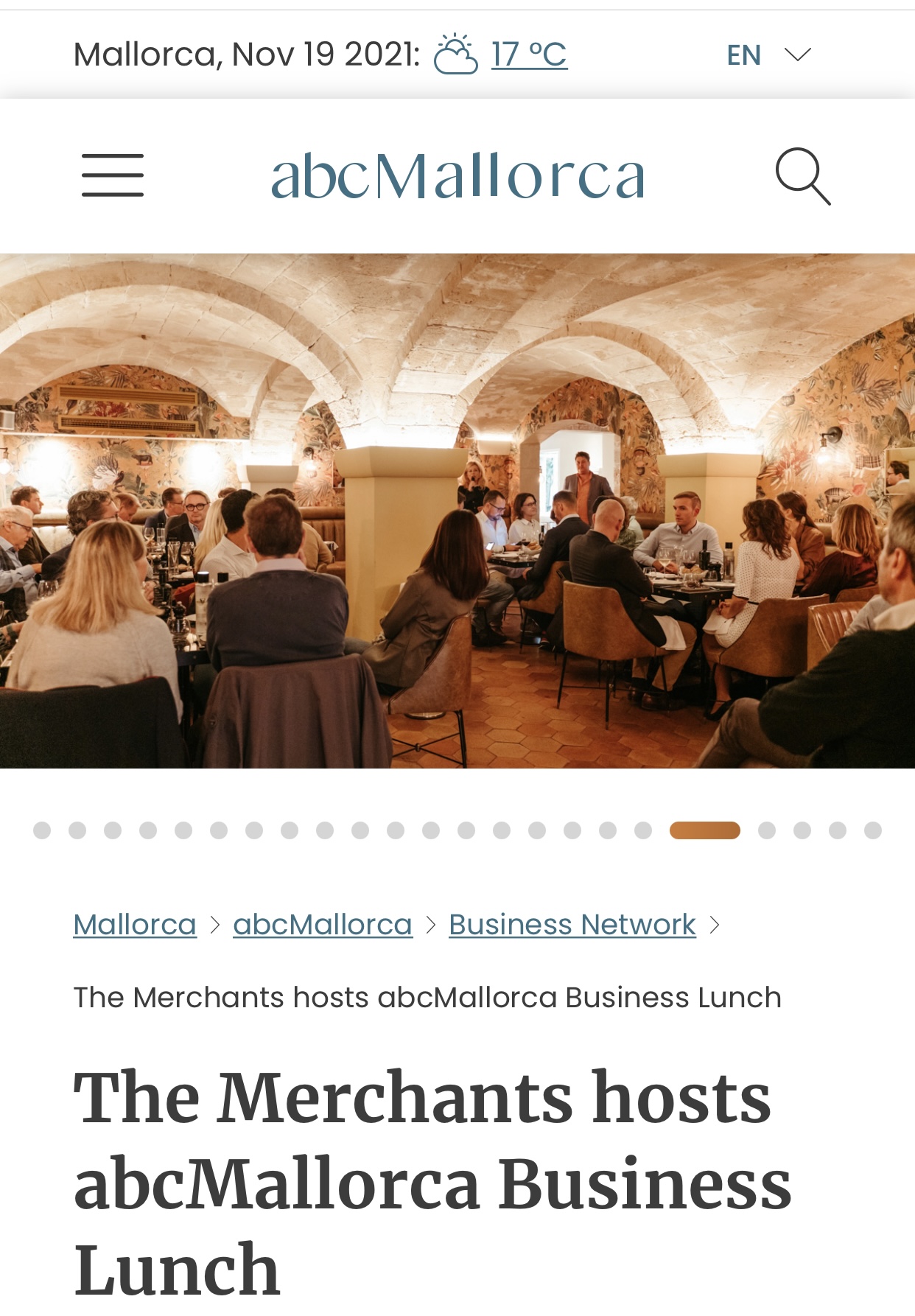Viewport: 915px width, 1316px height.
Task: Select the second gallery slide dot
Action: pos(77,830)
